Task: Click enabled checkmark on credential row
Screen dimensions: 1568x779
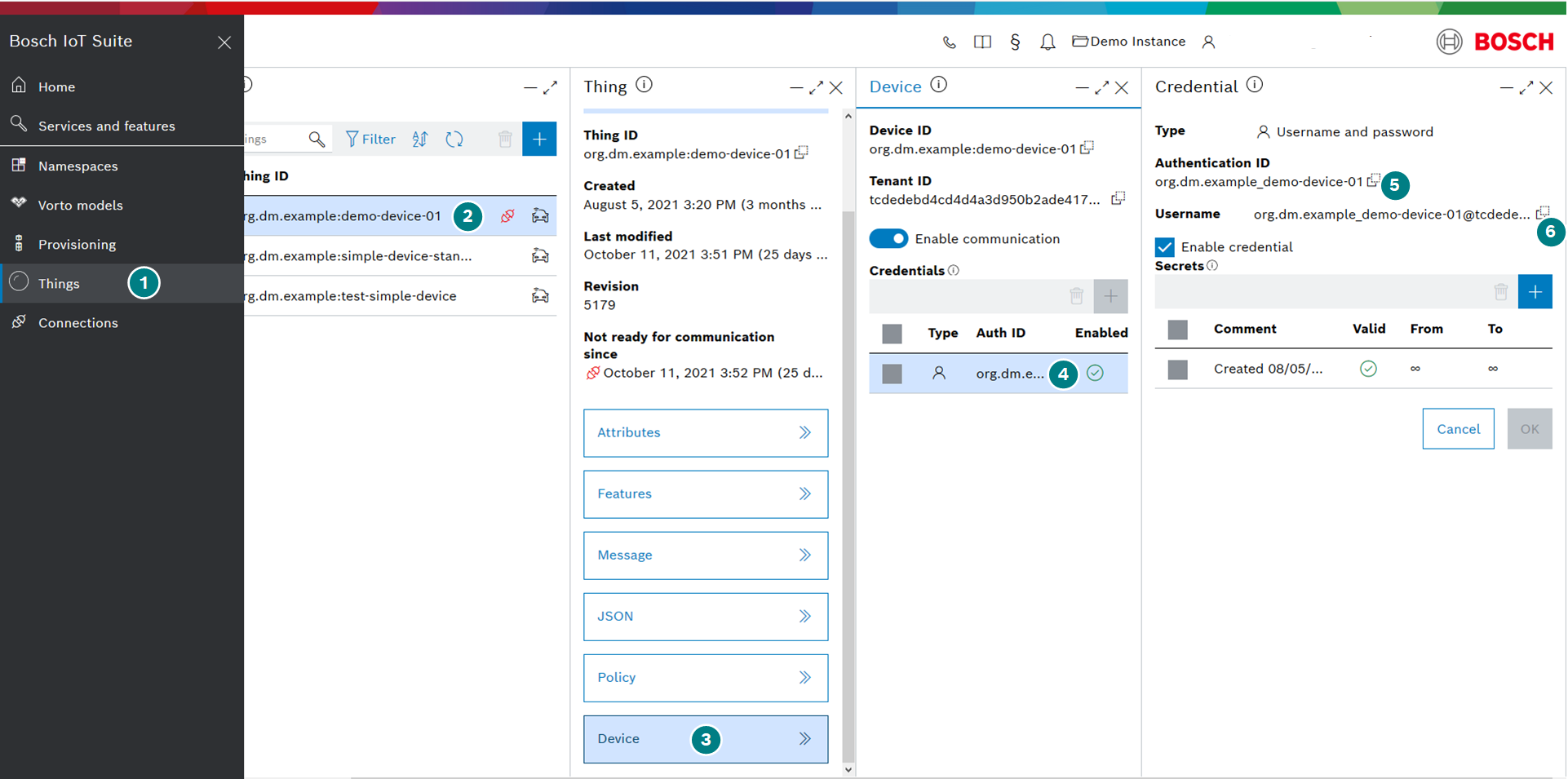Action: (x=1095, y=373)
